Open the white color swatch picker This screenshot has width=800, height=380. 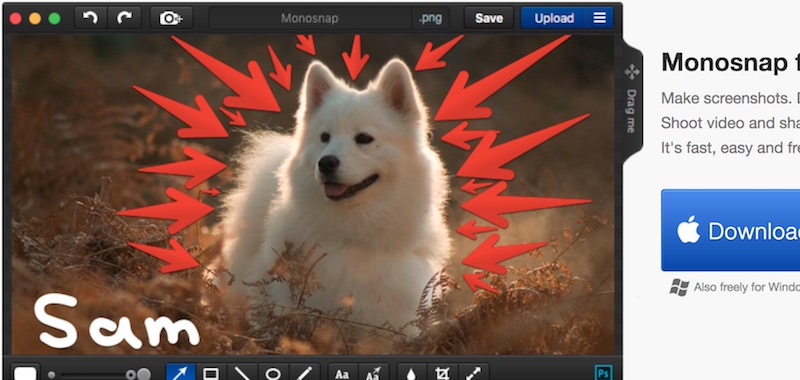pyautogui.click(x=26, y=373)
